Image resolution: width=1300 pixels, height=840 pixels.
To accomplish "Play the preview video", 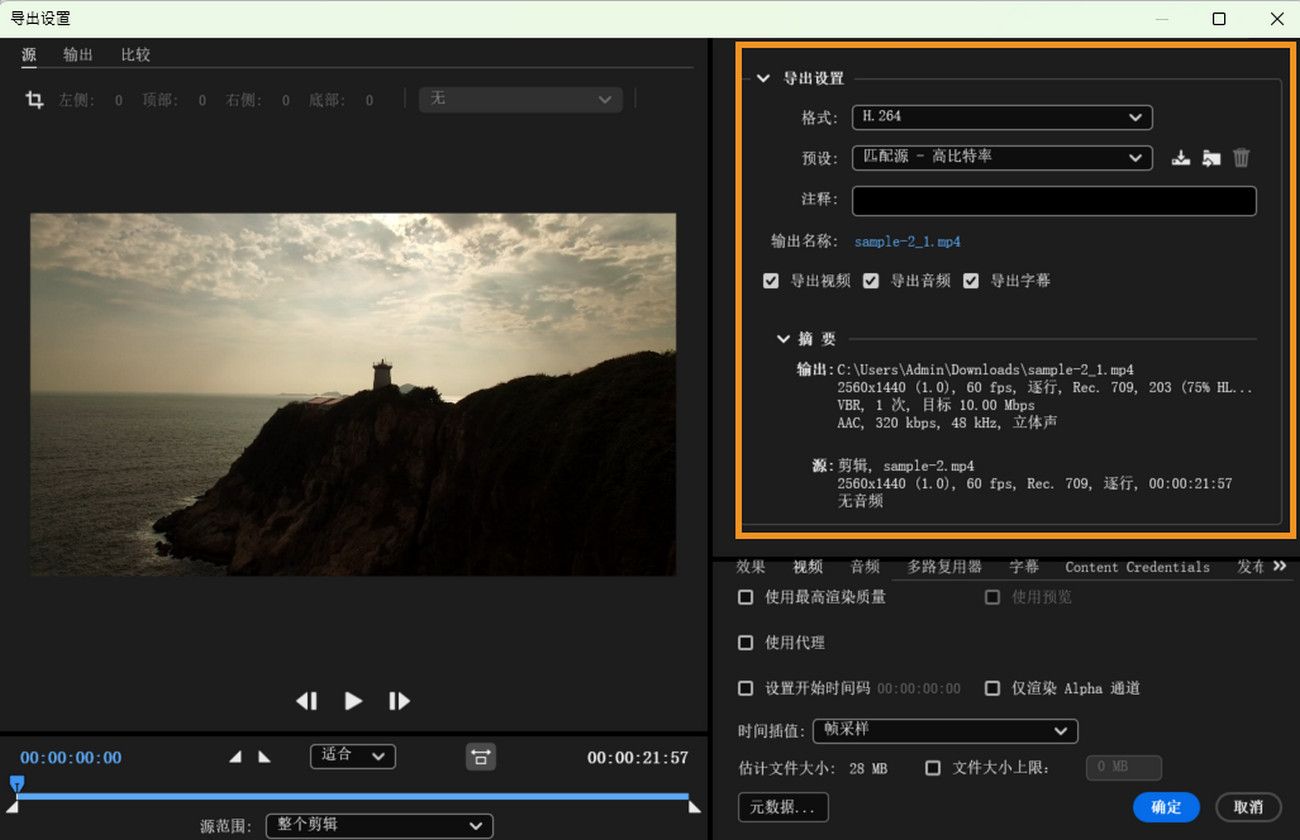I will (353, 701).
